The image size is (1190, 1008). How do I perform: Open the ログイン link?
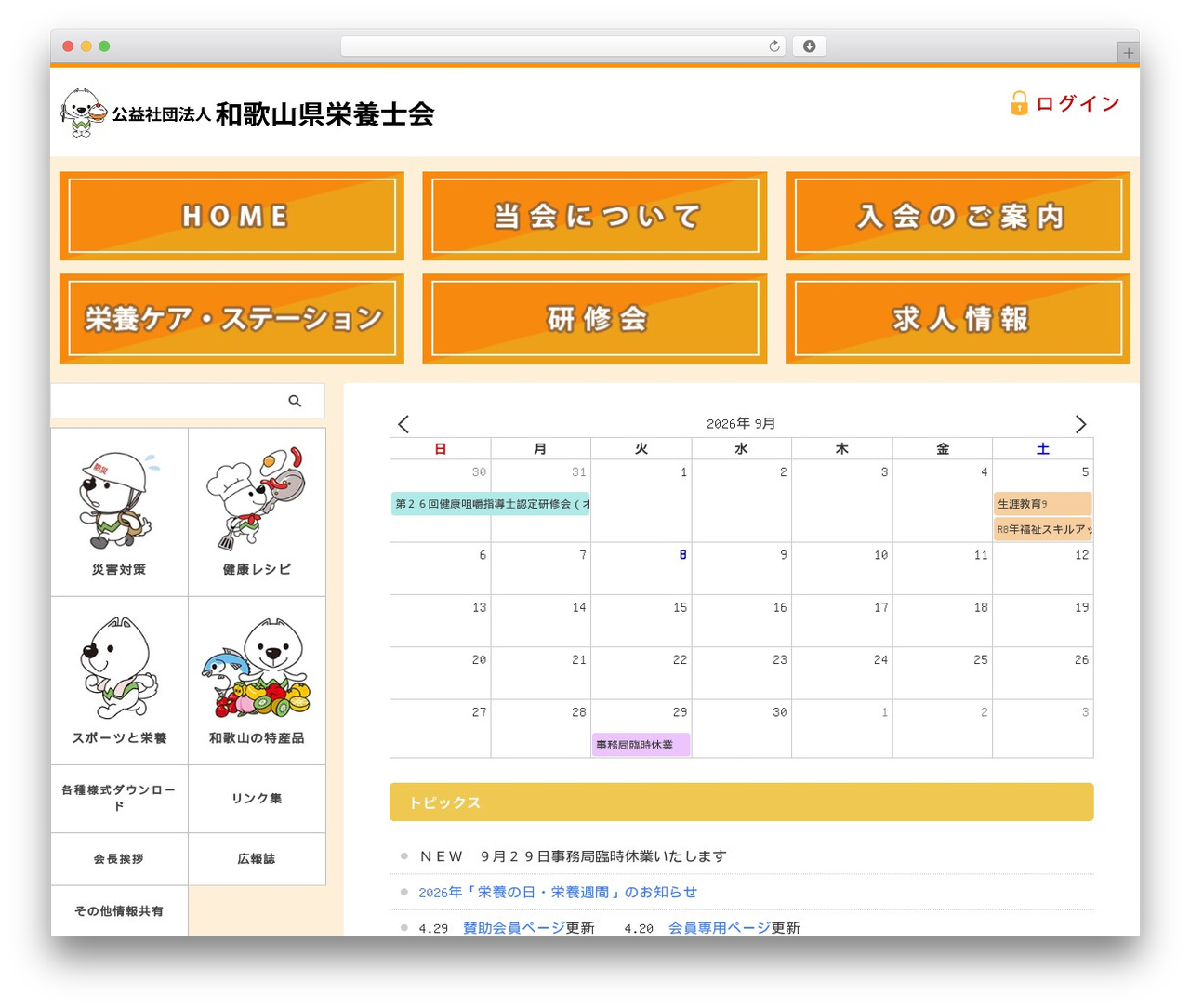click(x=1078, y=103)
